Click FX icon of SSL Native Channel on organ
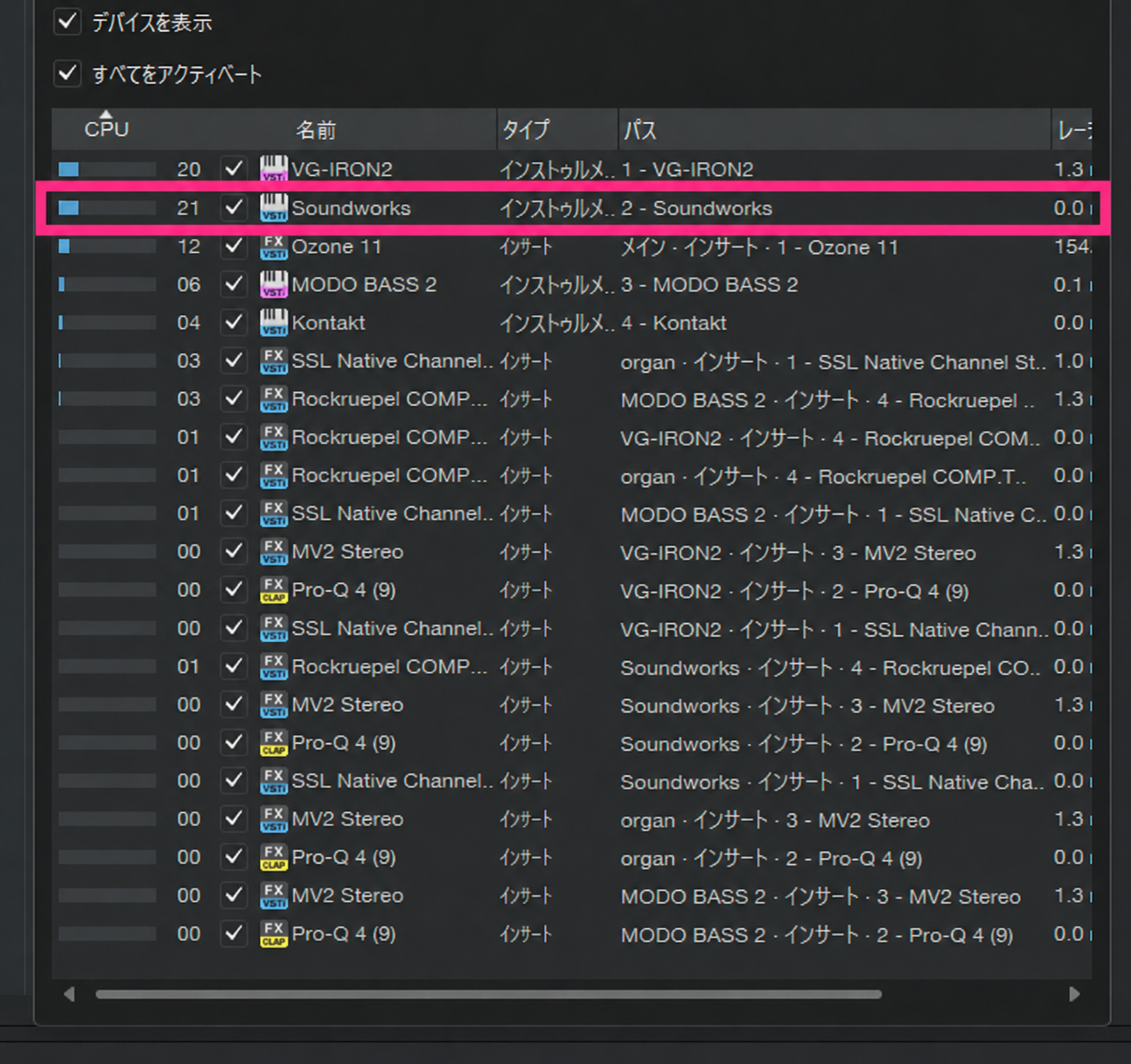Viewport: 1131px width, 1064px height. (274, 360)
